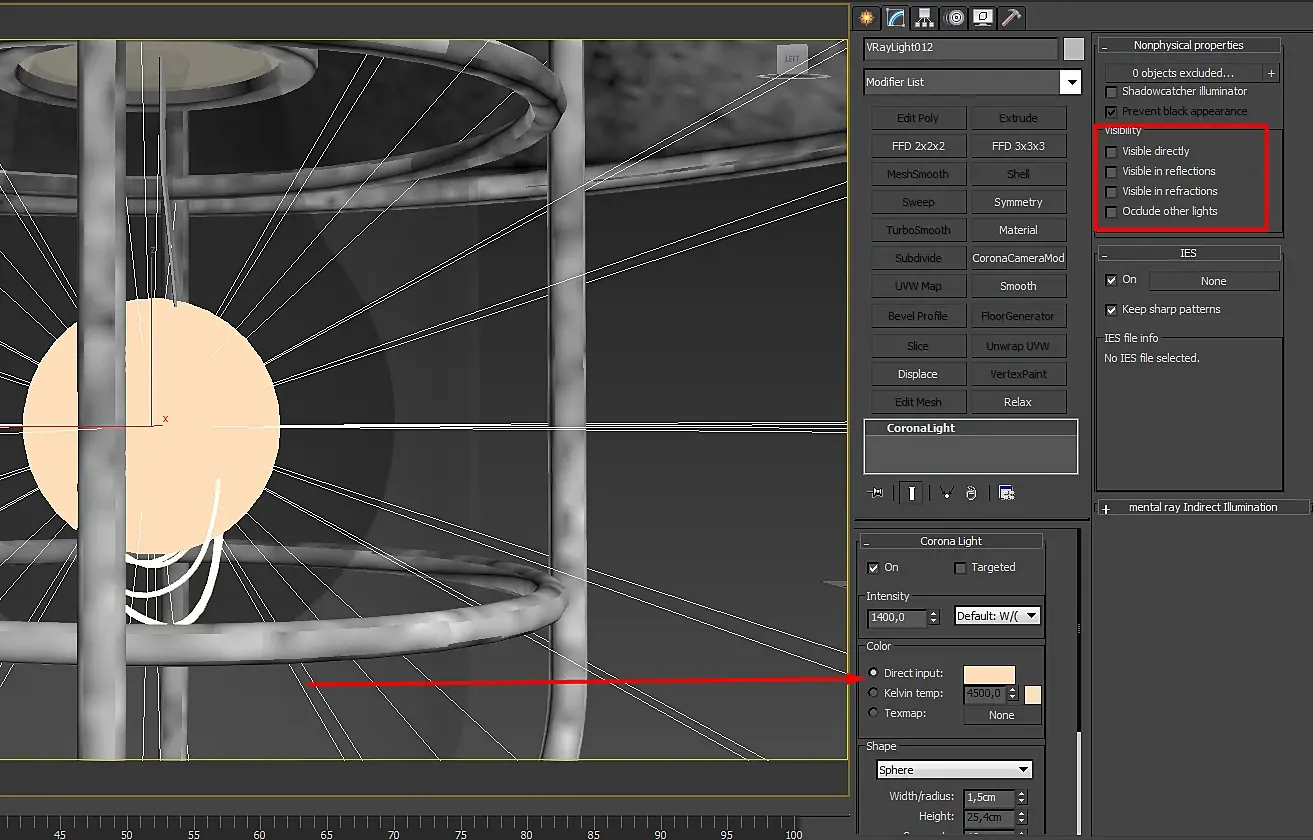Open the Motion panel icon
The width and height of the screenshot is (1313, 840).
pos(955,17)
